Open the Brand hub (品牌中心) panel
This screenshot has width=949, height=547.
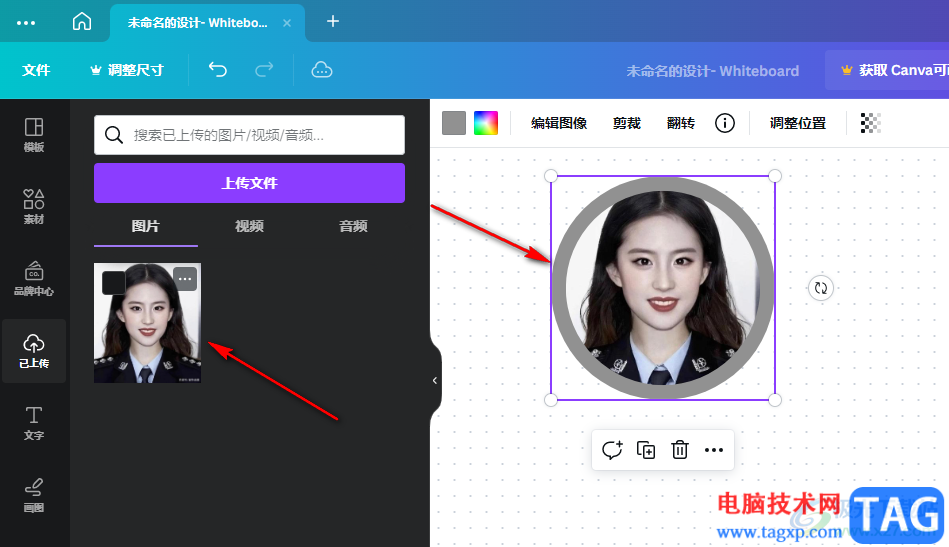[34, 278]
